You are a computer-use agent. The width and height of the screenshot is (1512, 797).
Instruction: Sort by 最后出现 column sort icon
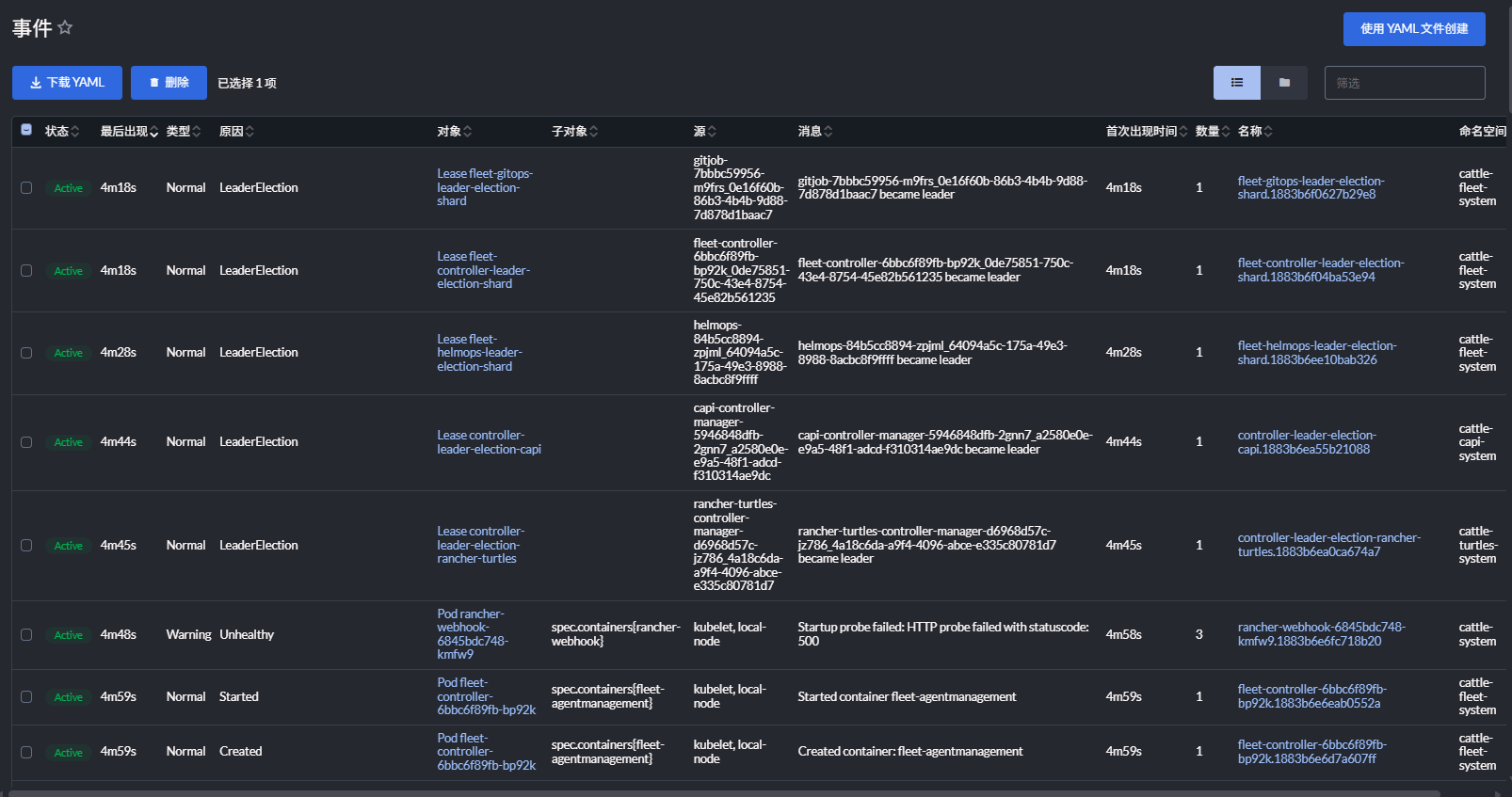click(153, 132)
